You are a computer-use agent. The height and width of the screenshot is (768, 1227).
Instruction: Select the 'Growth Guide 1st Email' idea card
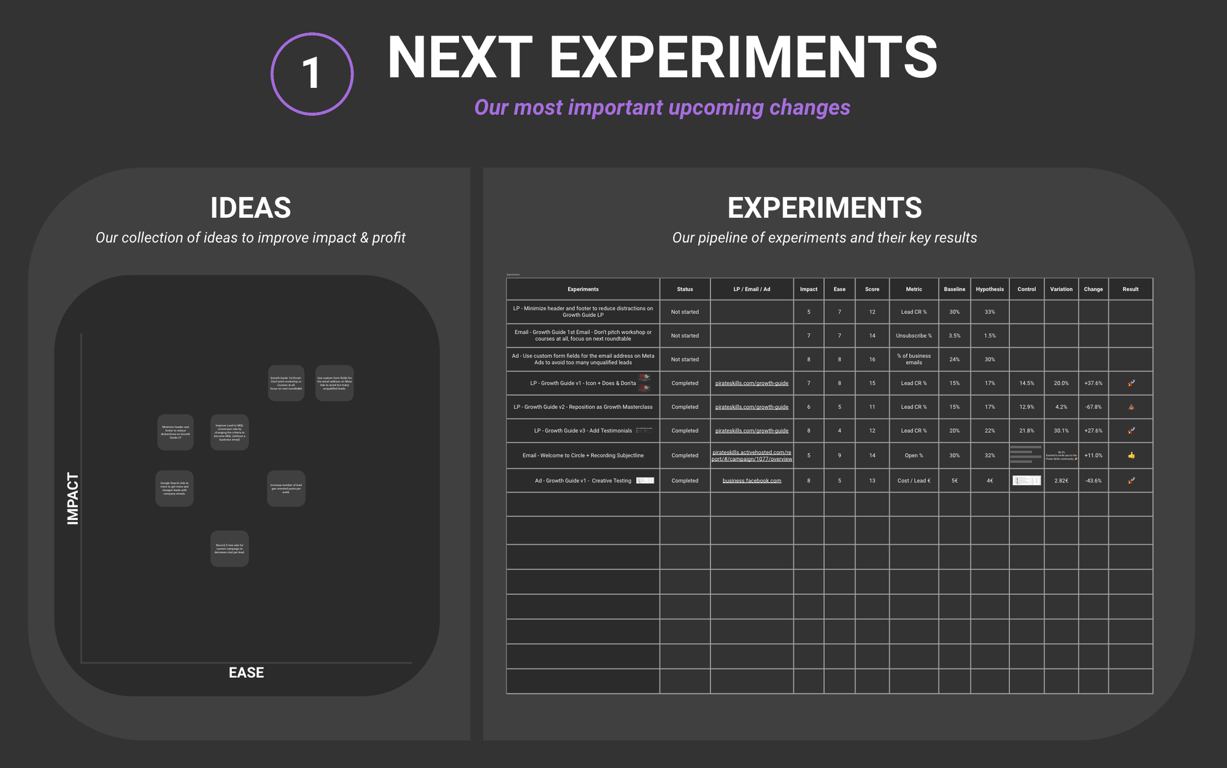pos(286,383)
